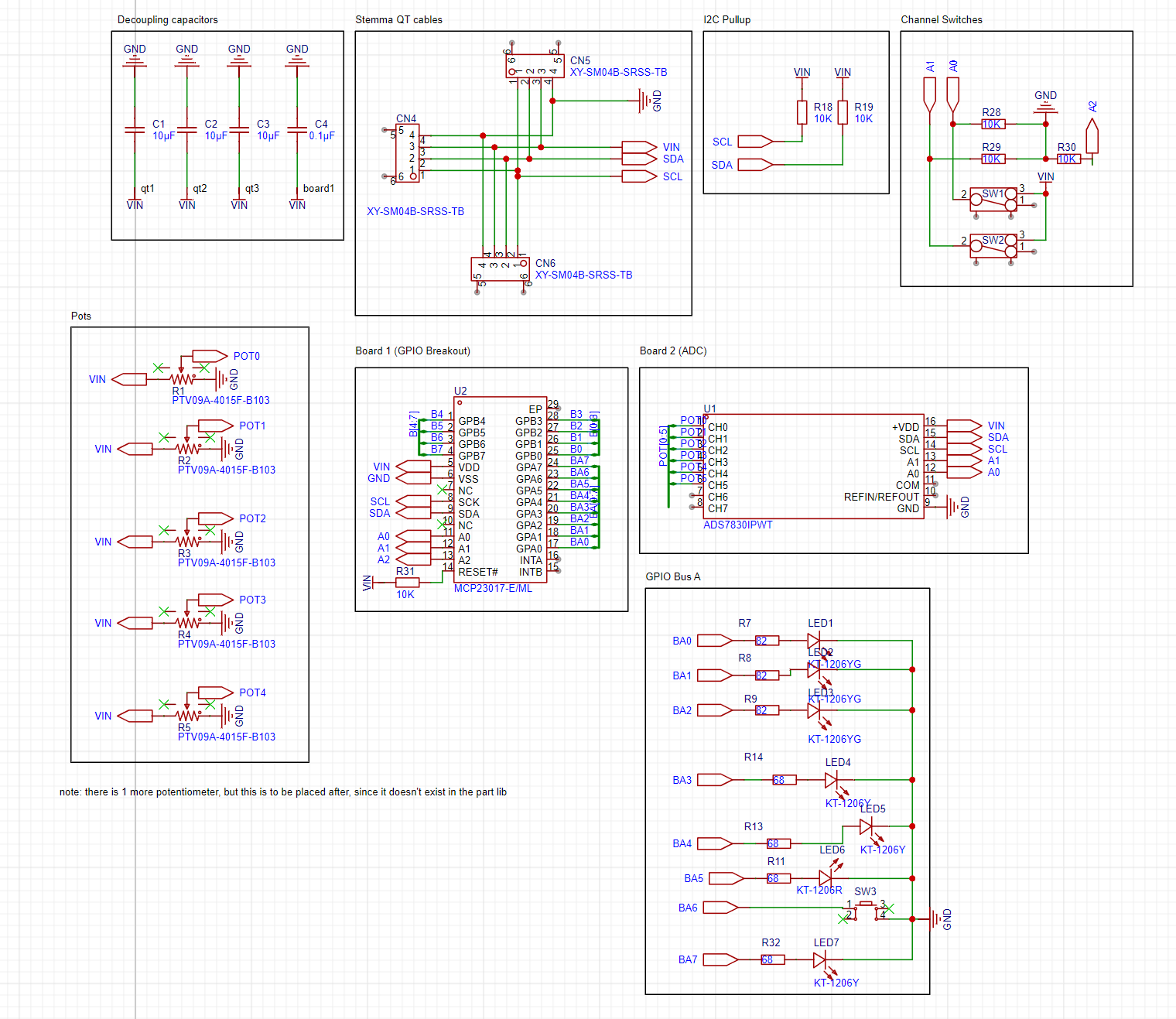Select the R18 10K pullup resistor

click(802, 113)
